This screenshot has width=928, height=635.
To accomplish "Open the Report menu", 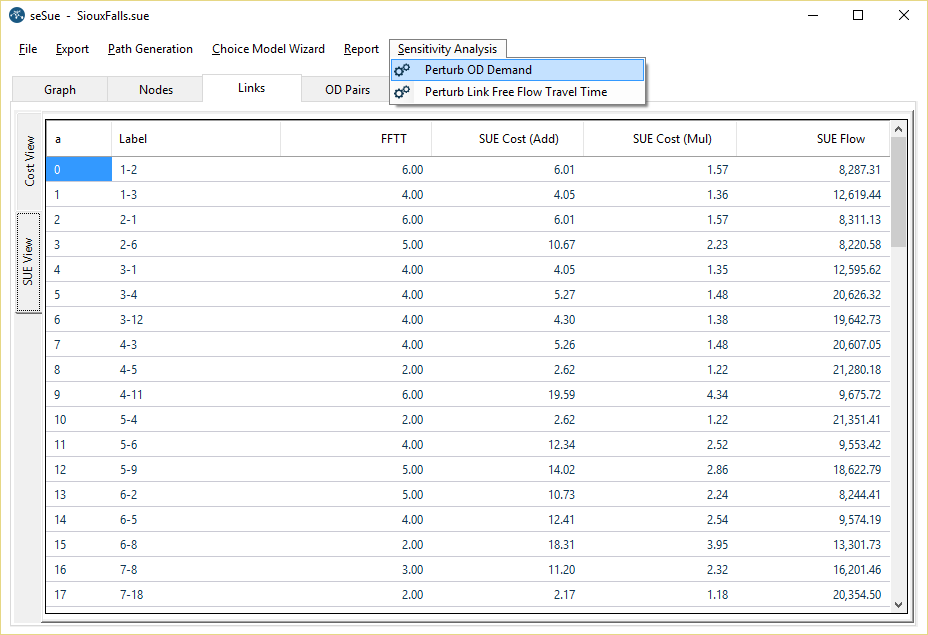I will (x=361, y=49).
